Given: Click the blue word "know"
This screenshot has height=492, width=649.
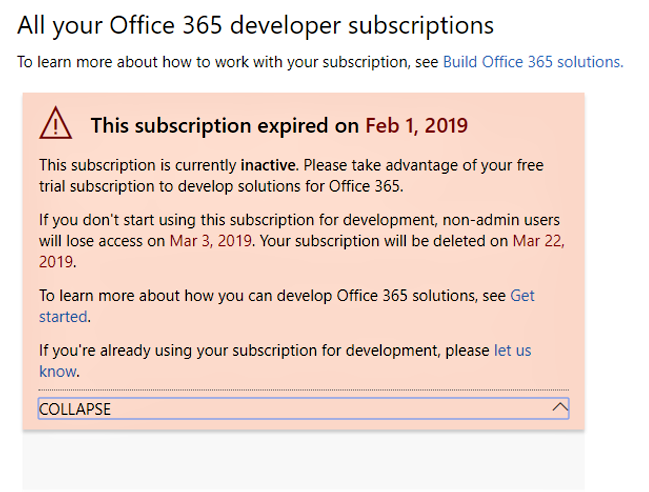Looking at the screenshot, I should [58, 372].
